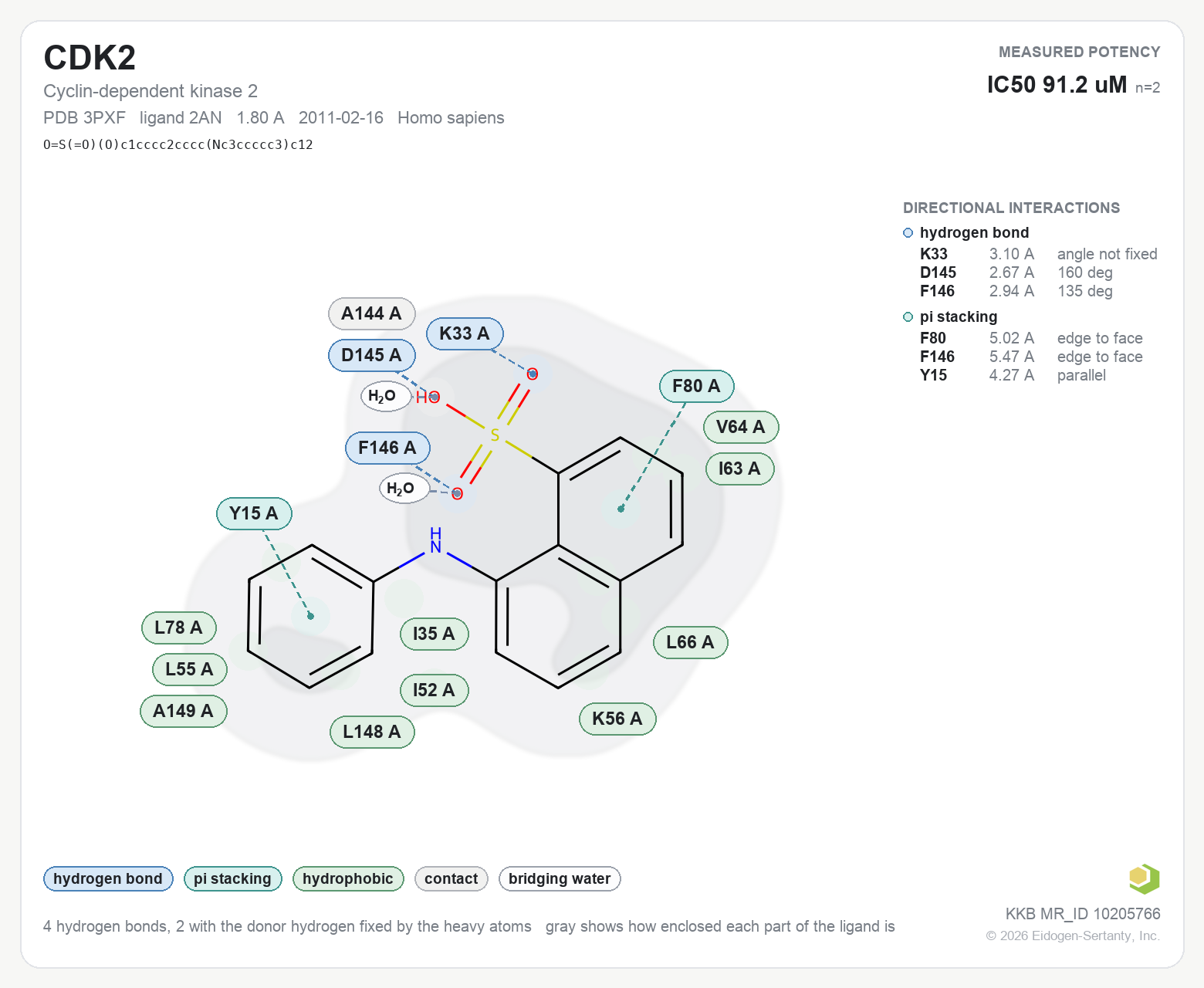Click the Cyclin-dependent kinase 2 subtitle

[x=150, y=91]
